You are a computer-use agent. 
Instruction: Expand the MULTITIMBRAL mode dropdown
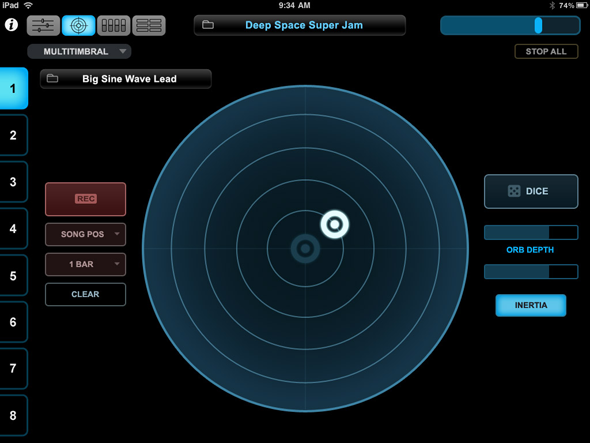79,52
